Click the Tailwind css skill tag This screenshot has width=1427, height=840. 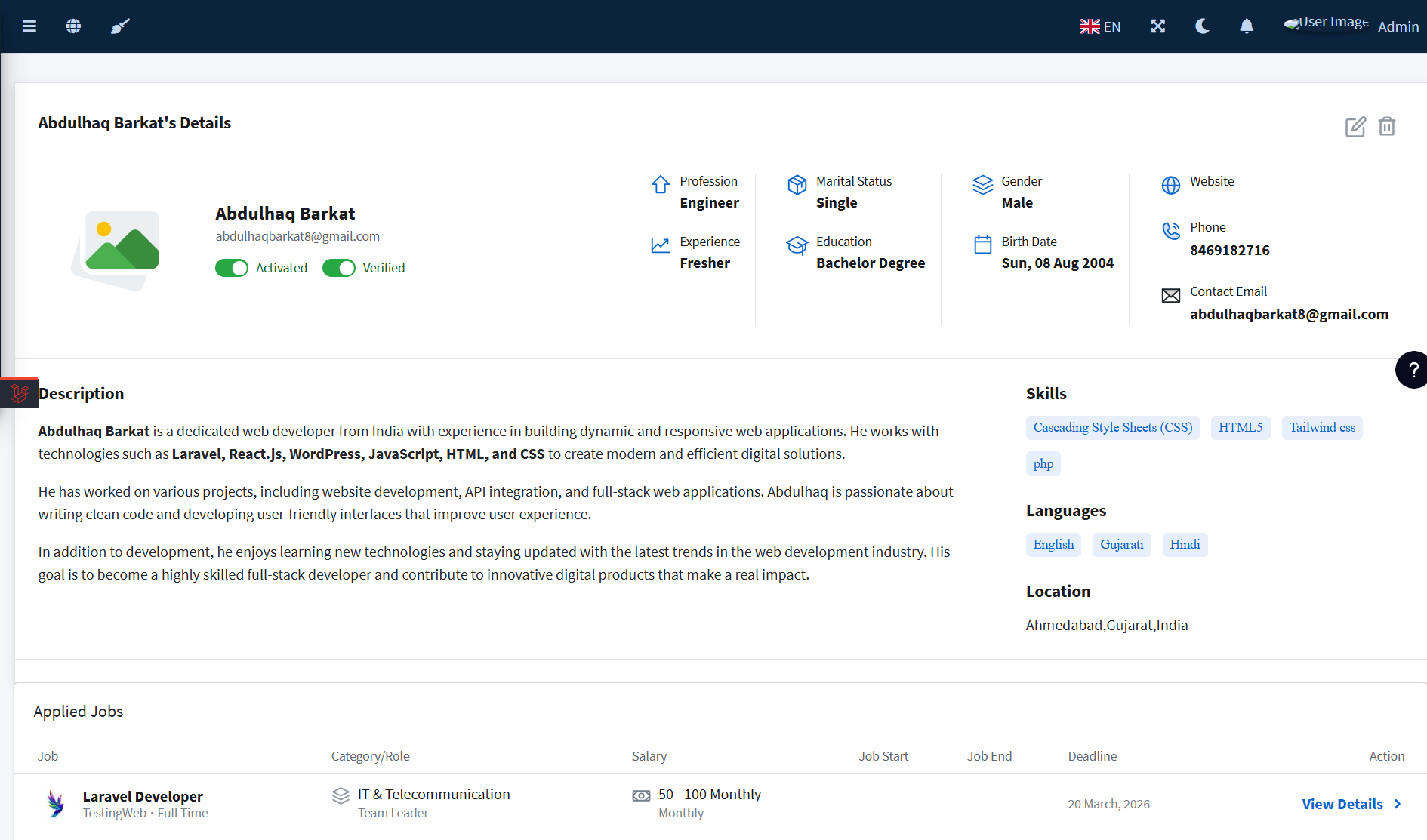(x=1321, y=428)
